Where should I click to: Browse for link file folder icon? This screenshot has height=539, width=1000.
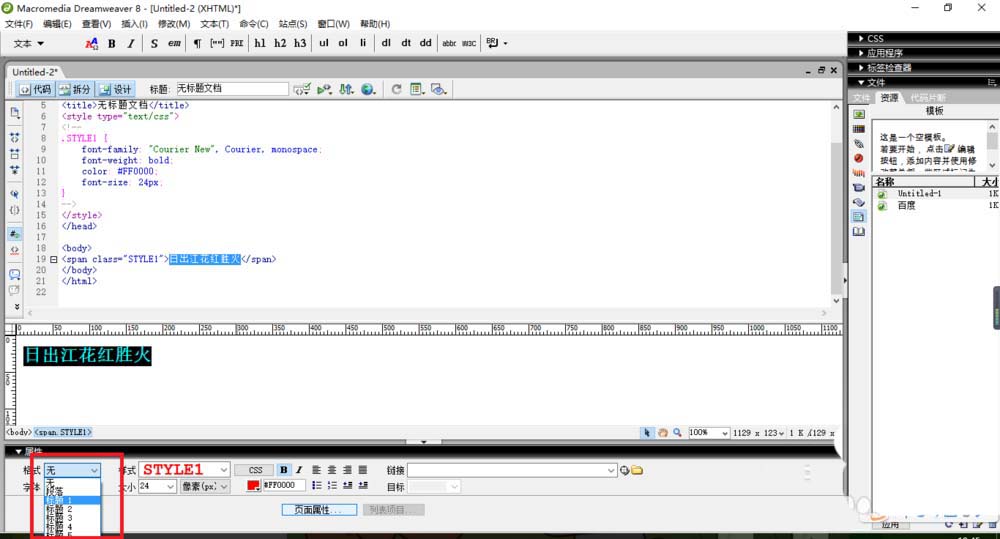click(637, 470)
